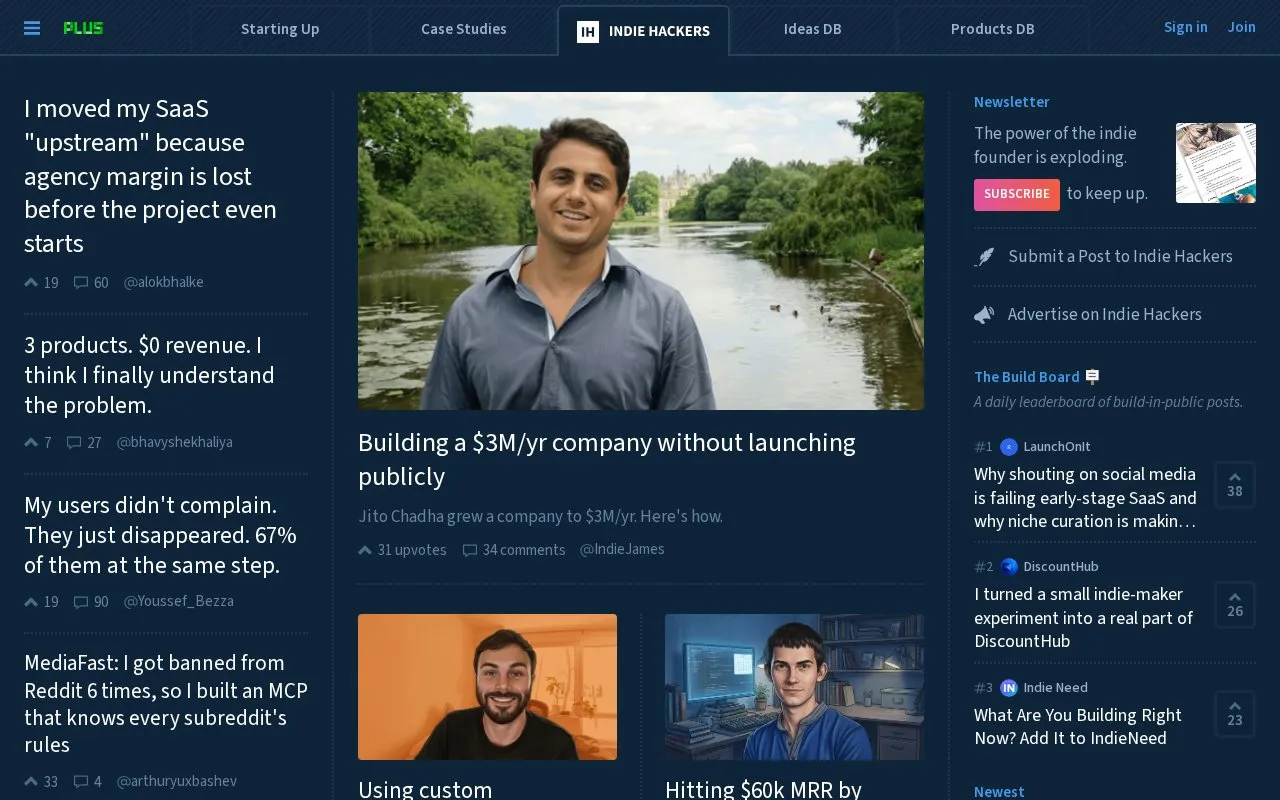The image size is (1280, 800).
Task: Open 'What Are You Building Right Now?' post
Action: pyautogui.click(x=1078, y=727)
